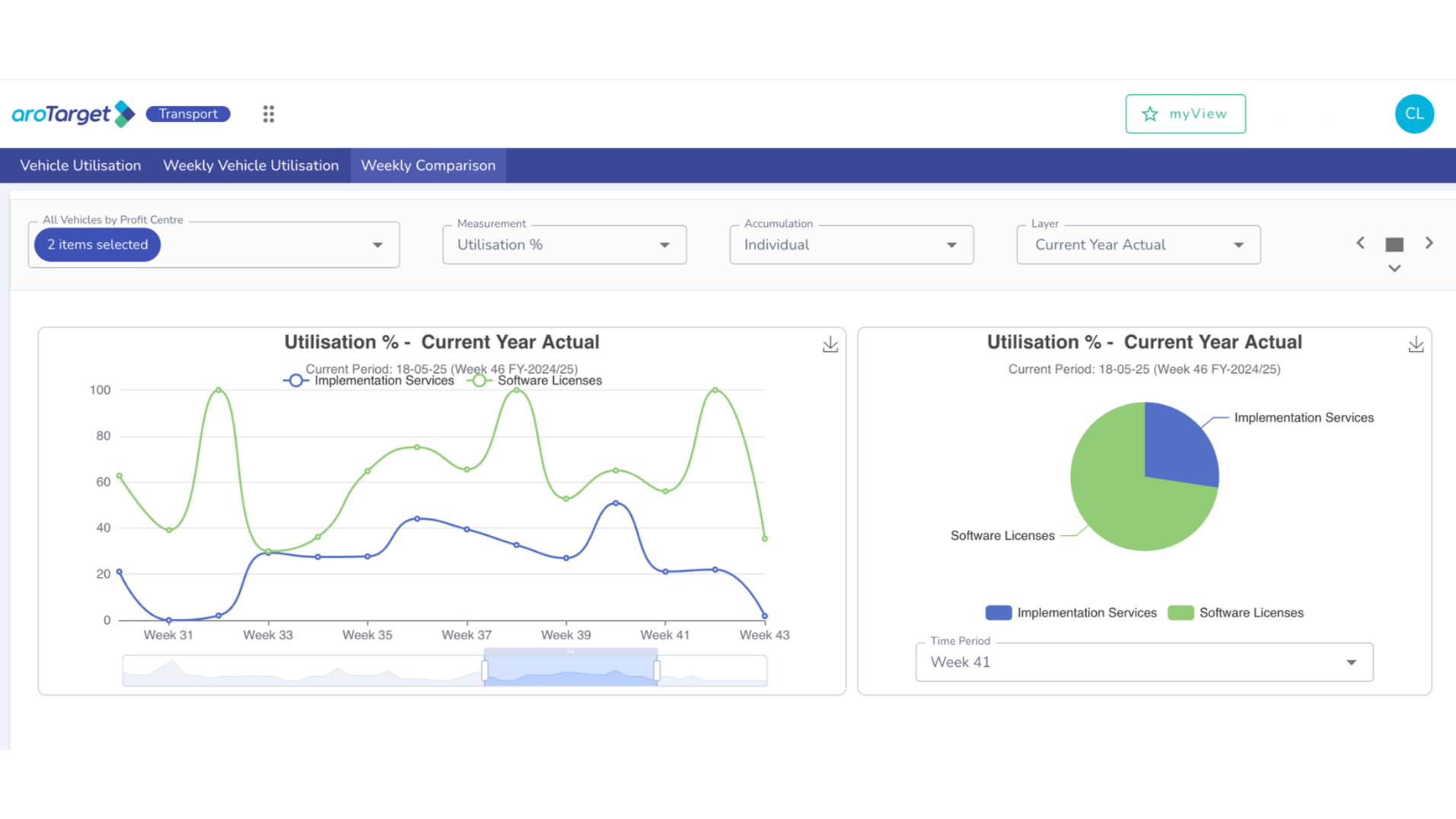The width and height of the screenshot is (1456, 819).
Task: Select the Weekly Comparison tab
Action: [x=428, y=165]
